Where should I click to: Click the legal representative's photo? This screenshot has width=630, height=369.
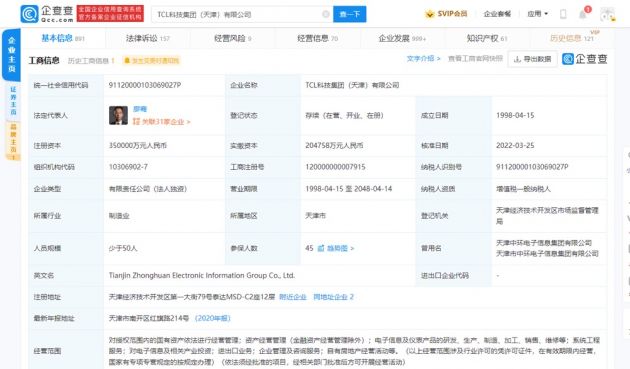coord(118,115)
